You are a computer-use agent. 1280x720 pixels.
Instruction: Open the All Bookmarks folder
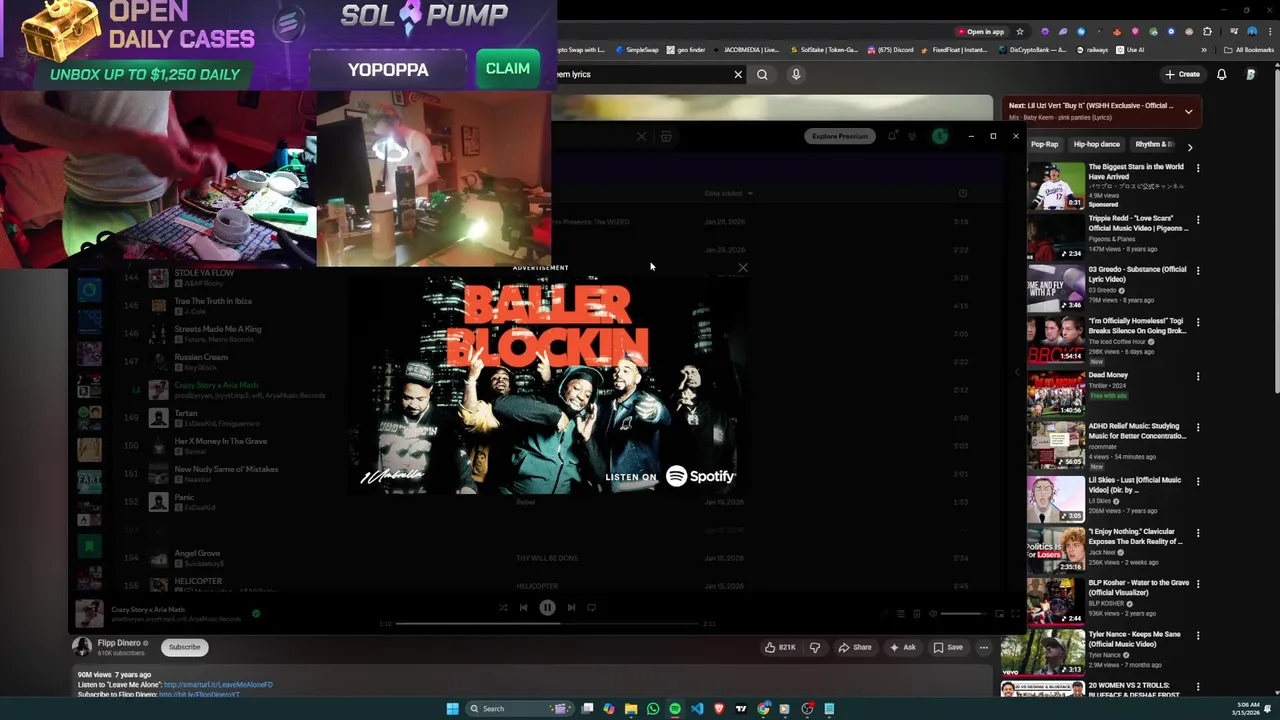pos(1250,50)
